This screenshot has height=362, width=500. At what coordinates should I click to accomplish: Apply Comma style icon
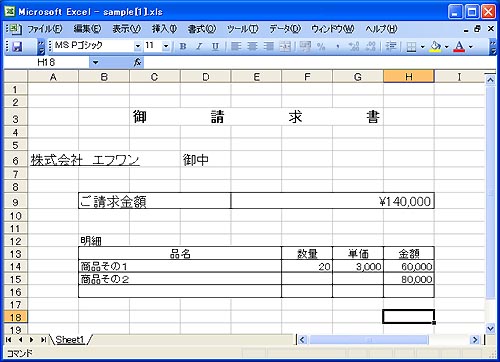pos(338,46)
